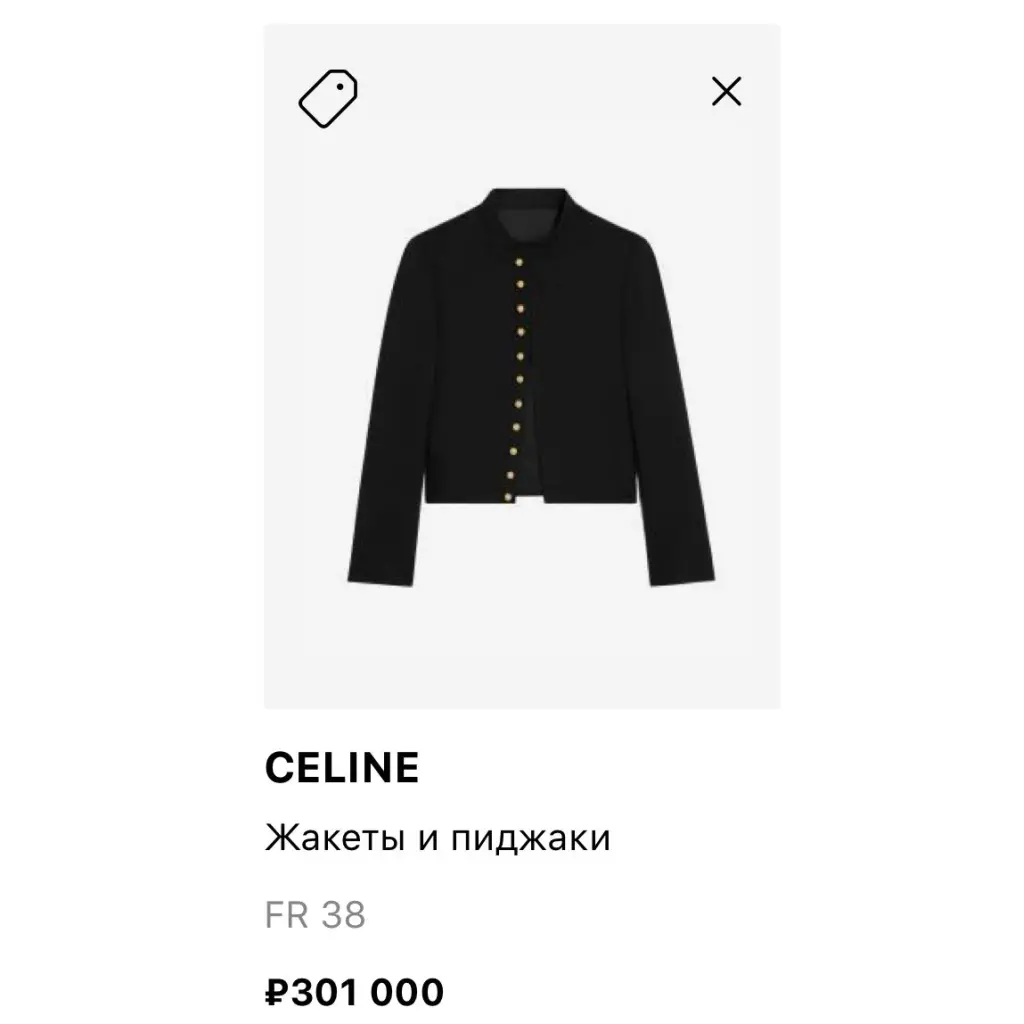
Task: Click the FR 38 size label
Action: (315, 915)
